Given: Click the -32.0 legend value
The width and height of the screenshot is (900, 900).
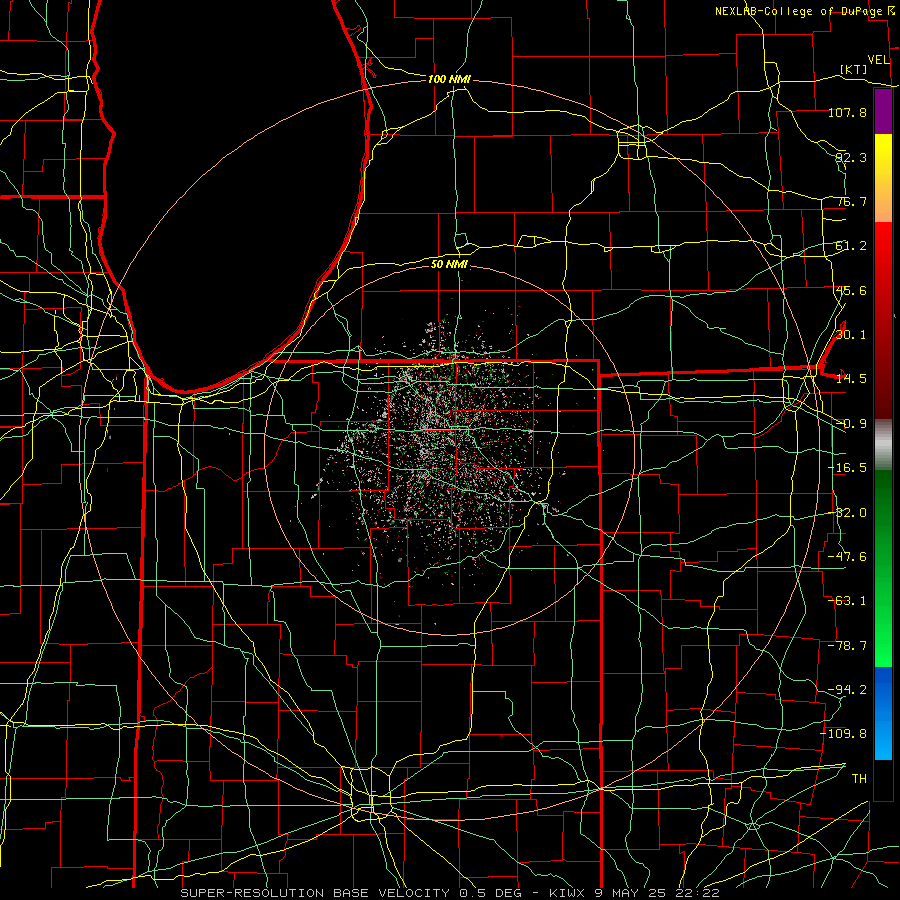Looking at the screenshot, I should [847, 513].
